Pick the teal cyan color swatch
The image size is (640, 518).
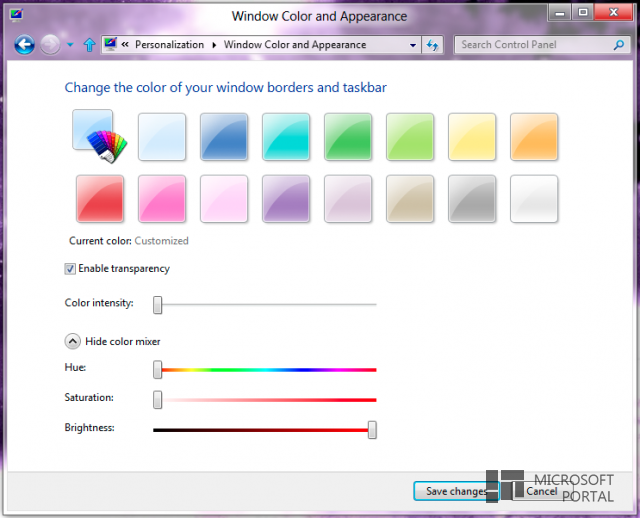point(286,137)
